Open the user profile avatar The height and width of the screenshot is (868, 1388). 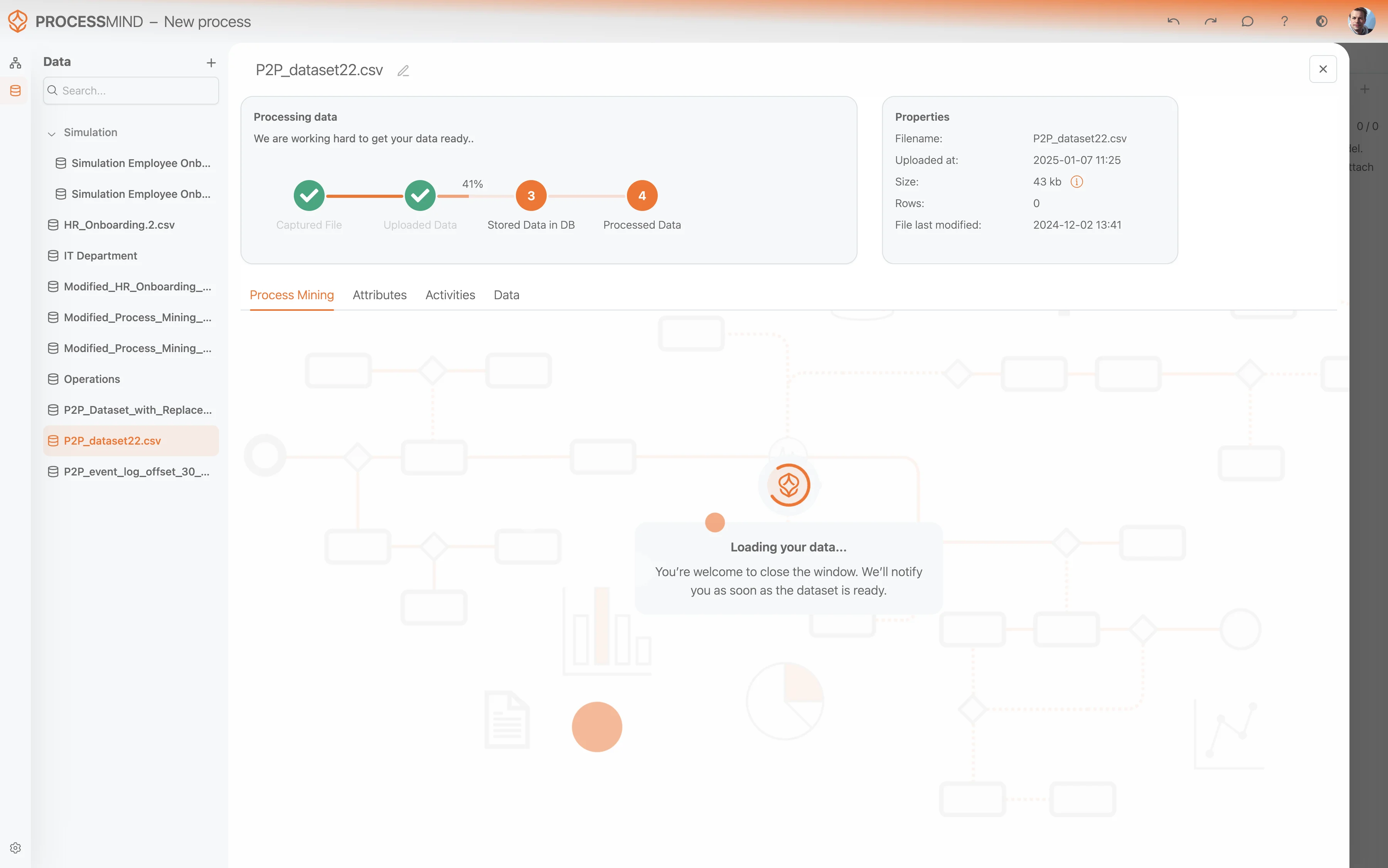[1361, 21]
